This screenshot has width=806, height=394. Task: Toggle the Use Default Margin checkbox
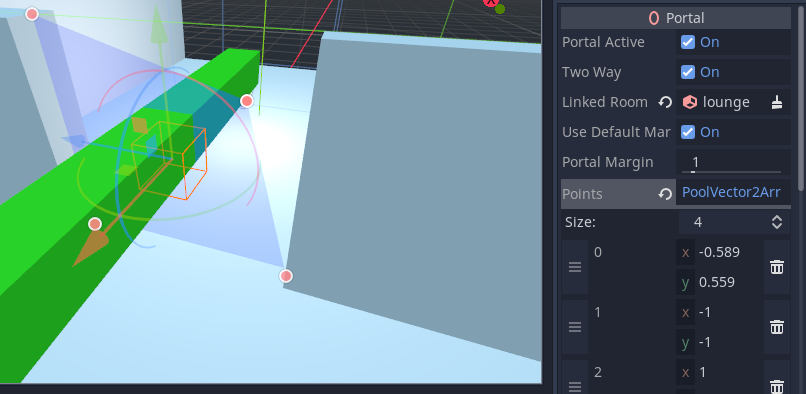pyautogui.click(x=688, y=132)
